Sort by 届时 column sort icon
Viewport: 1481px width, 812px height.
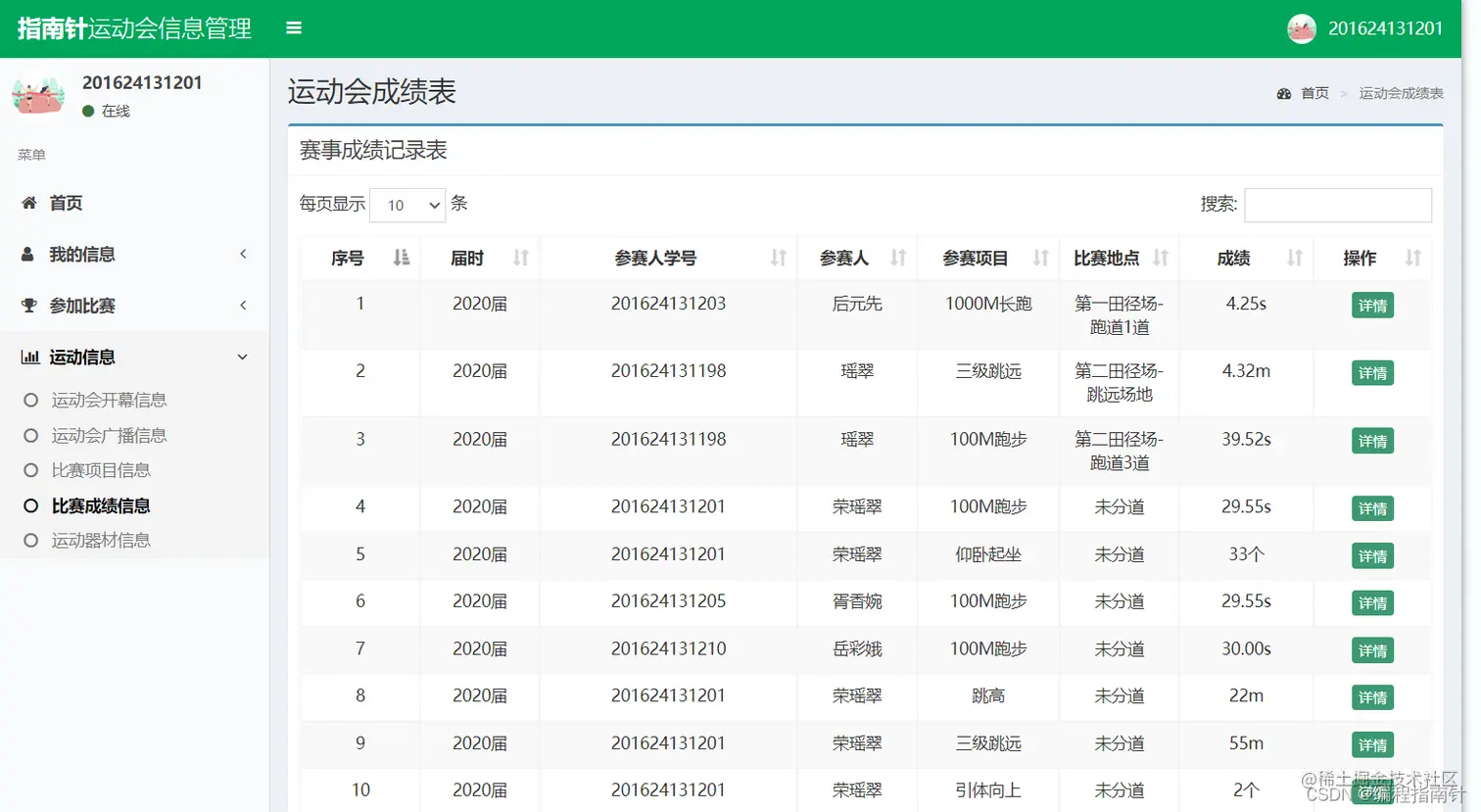(x=521, y=258)
